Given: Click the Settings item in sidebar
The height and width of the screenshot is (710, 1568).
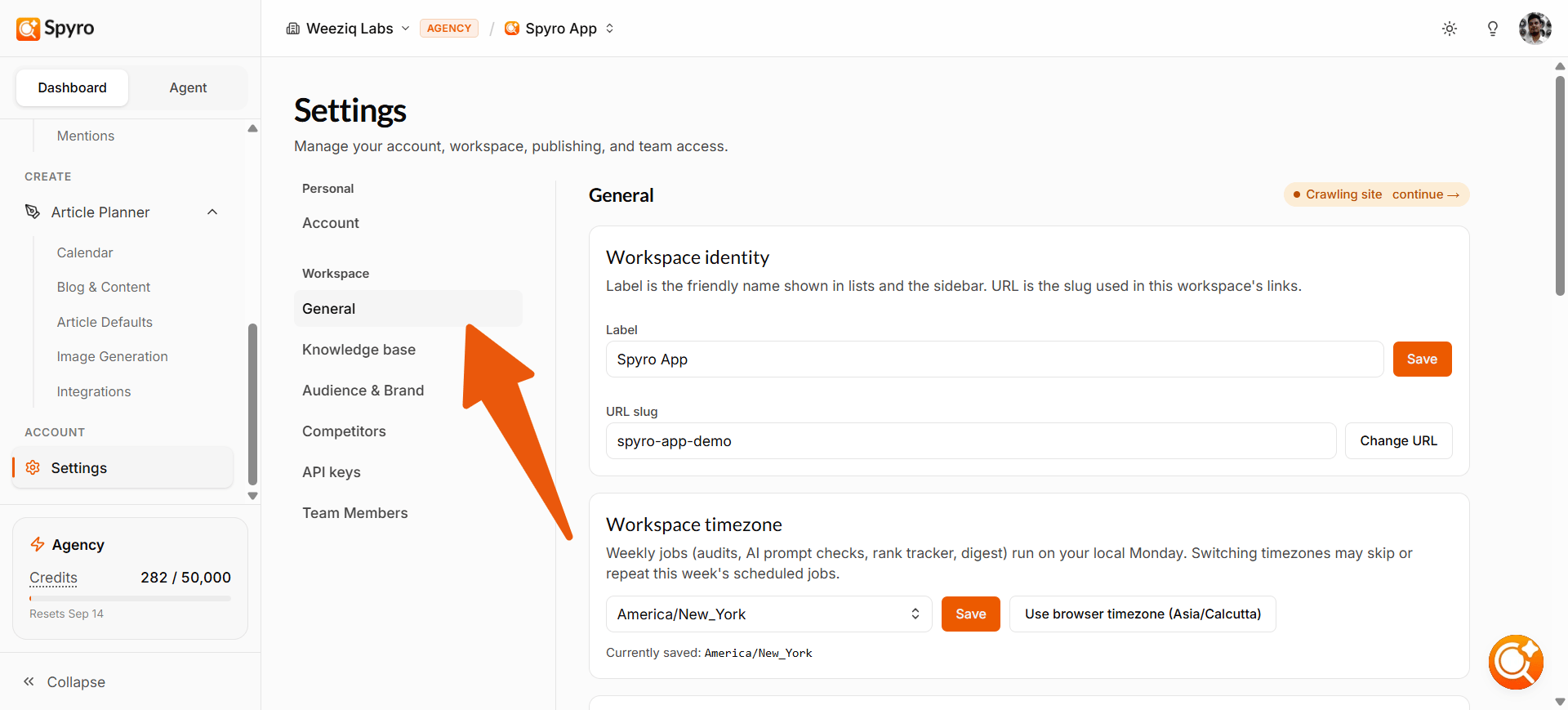Looking at the screenshot, I should point(122,467).
